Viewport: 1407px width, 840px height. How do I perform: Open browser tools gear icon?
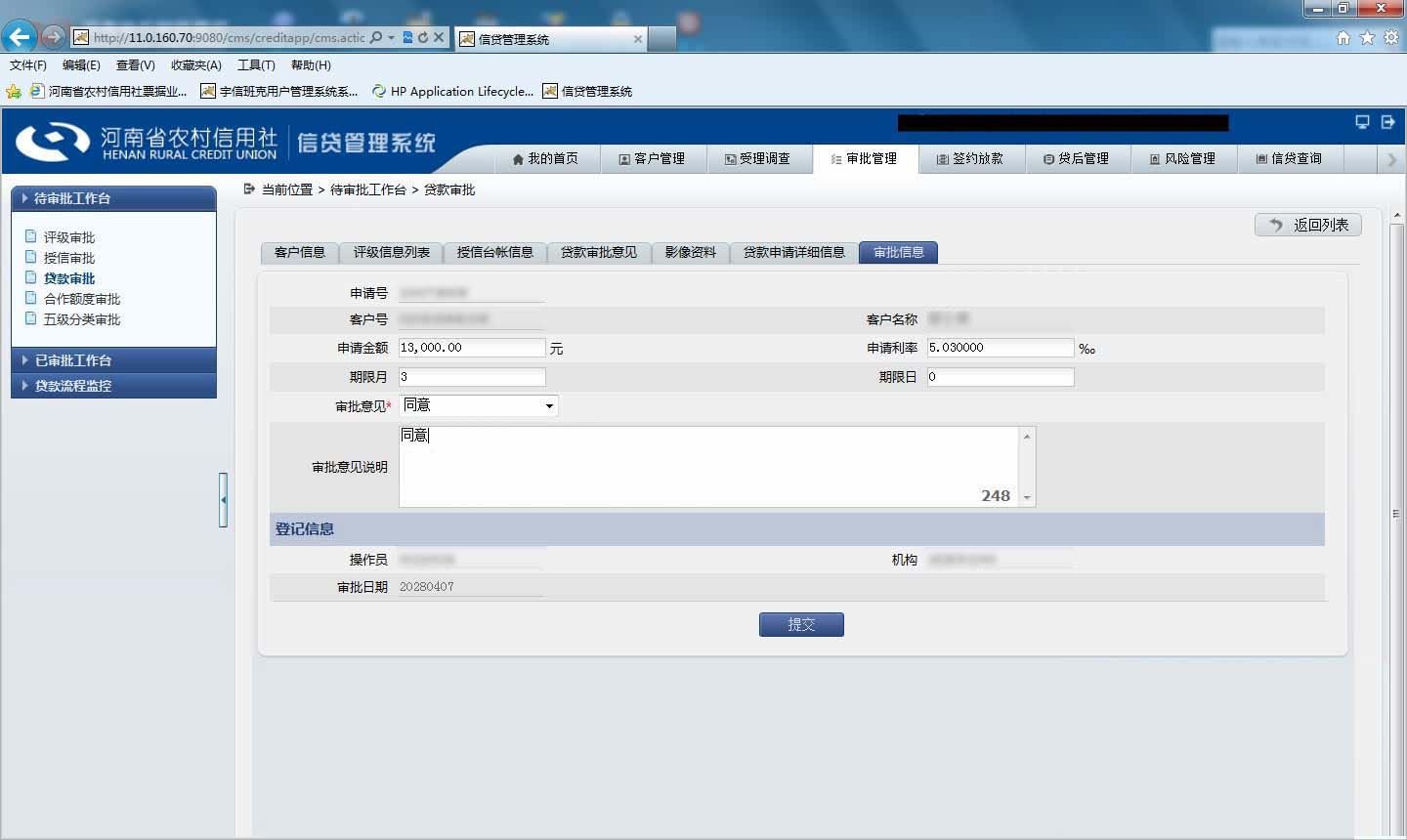coord(1391,37)
